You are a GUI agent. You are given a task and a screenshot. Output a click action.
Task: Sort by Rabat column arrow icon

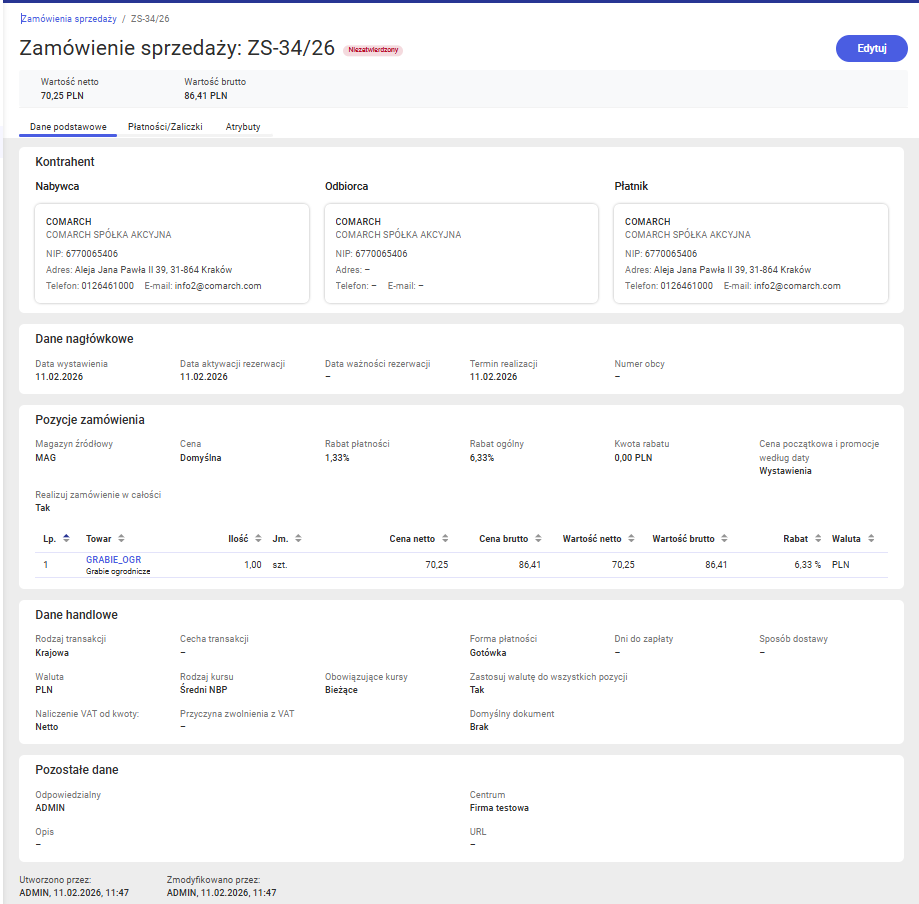818,539
